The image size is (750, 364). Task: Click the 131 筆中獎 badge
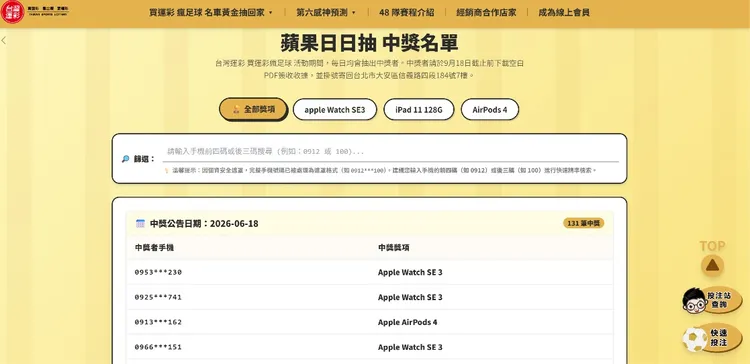click(x=584, y=223)
